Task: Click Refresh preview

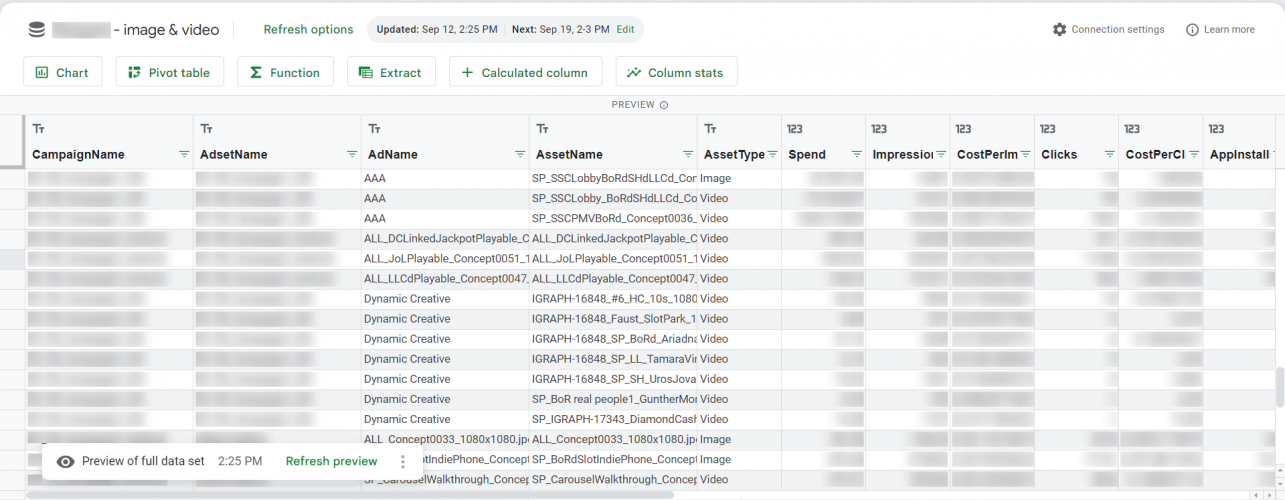Action: (x=331, y=461)
